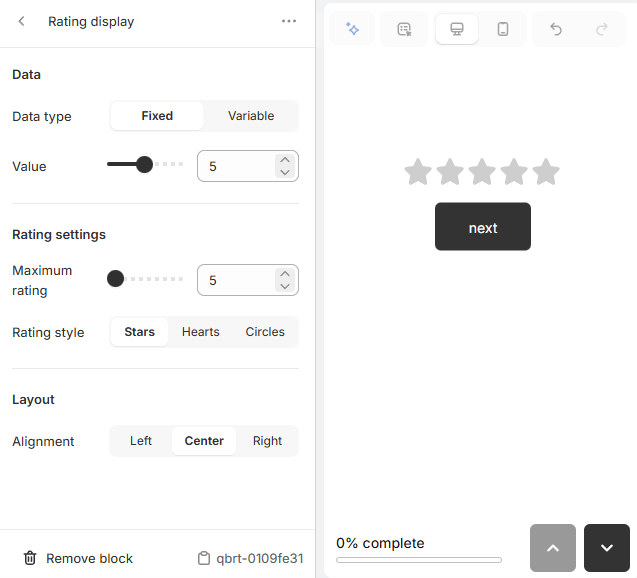Increase Value with stepper up arrow
Screen dimensions: 637x578
[x=285, y=160]
